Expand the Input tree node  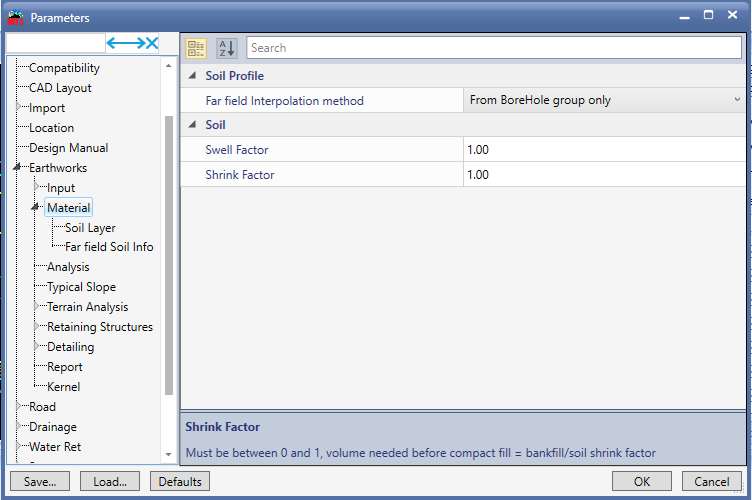36,186
